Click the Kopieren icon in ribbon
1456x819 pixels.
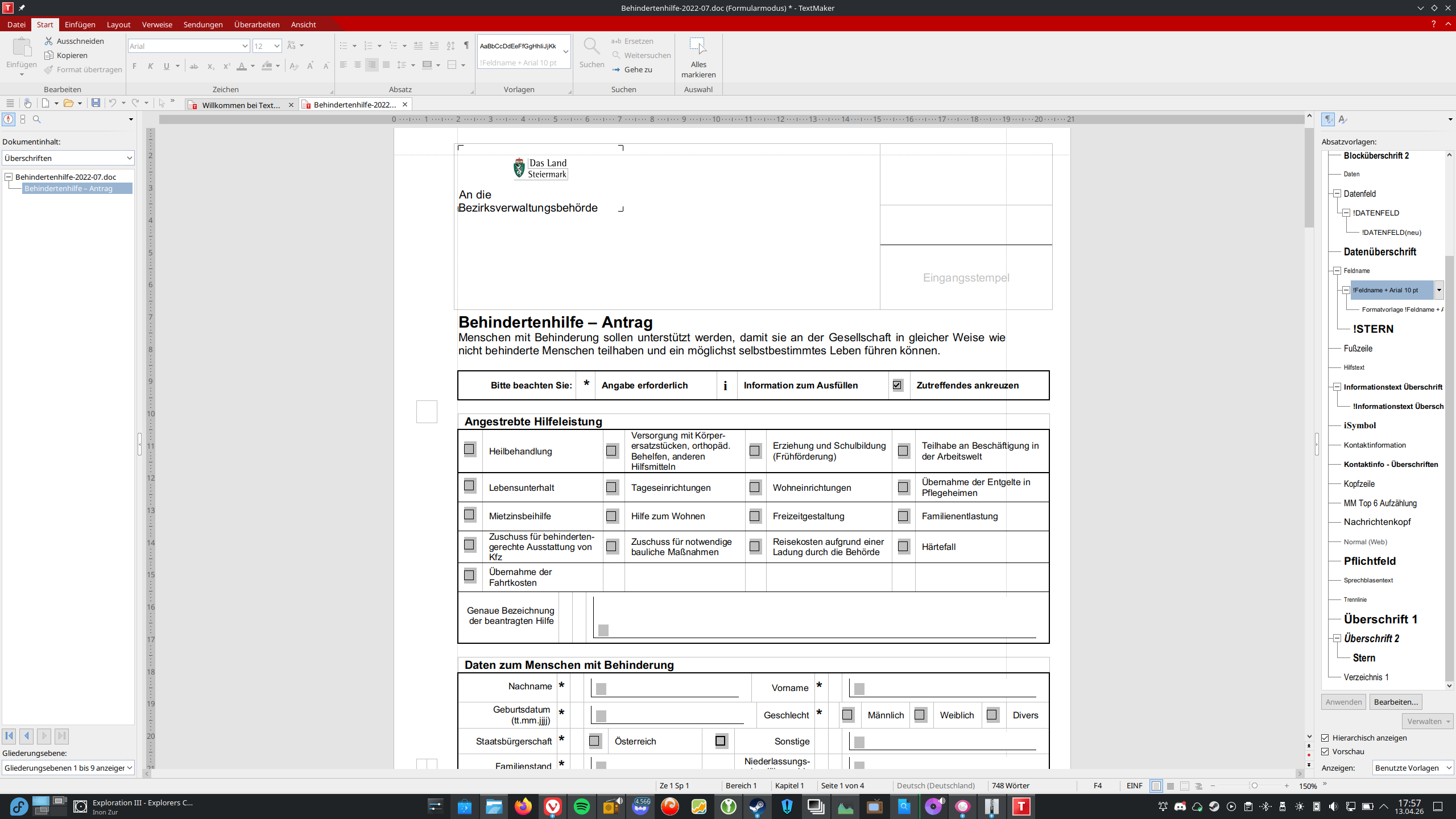point(49,55)
